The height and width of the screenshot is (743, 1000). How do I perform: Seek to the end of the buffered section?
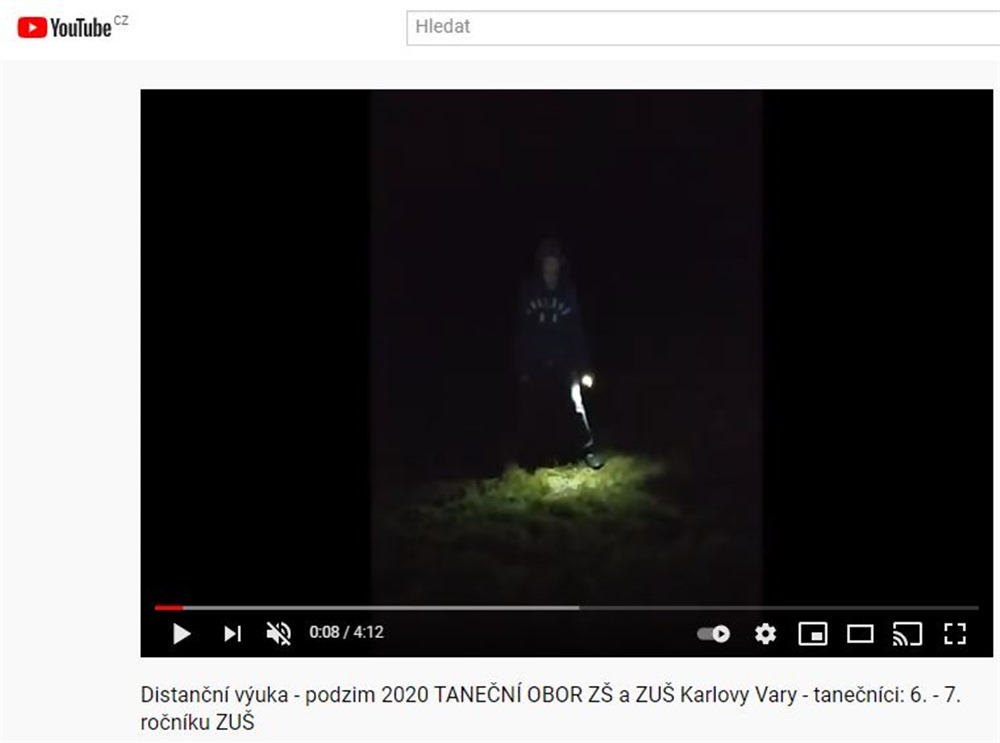pyautogui.click(x=578, y=608)
